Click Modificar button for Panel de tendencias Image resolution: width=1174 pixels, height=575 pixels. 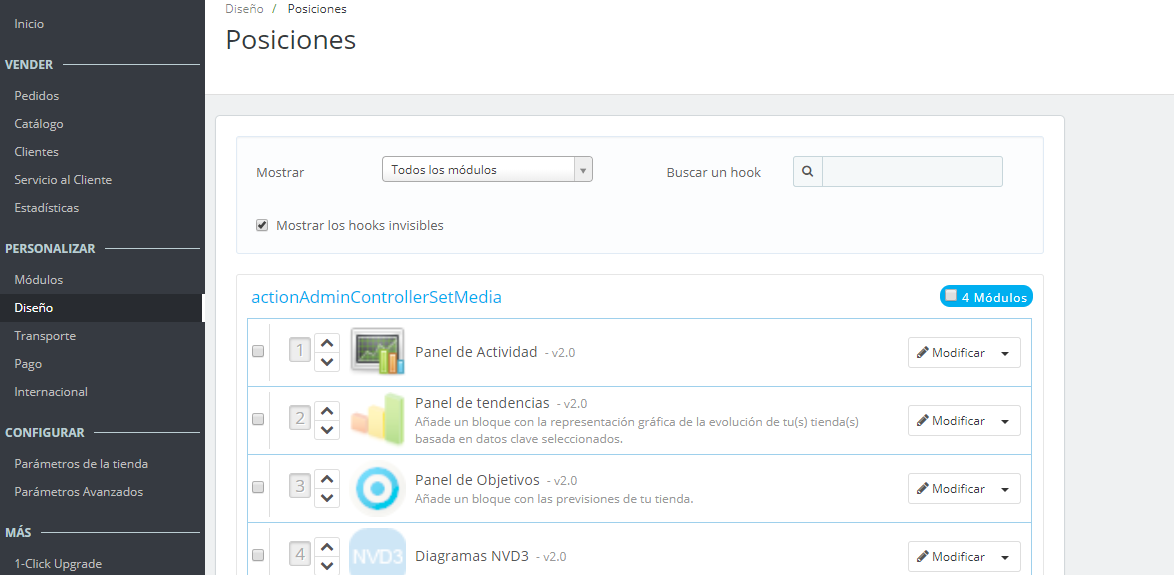pos(951,421)
